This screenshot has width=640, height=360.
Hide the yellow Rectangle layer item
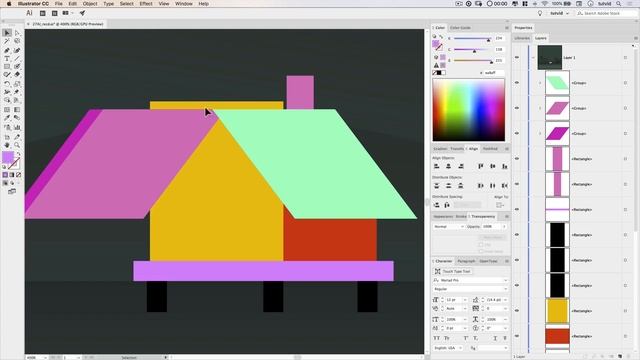(517, 311)
